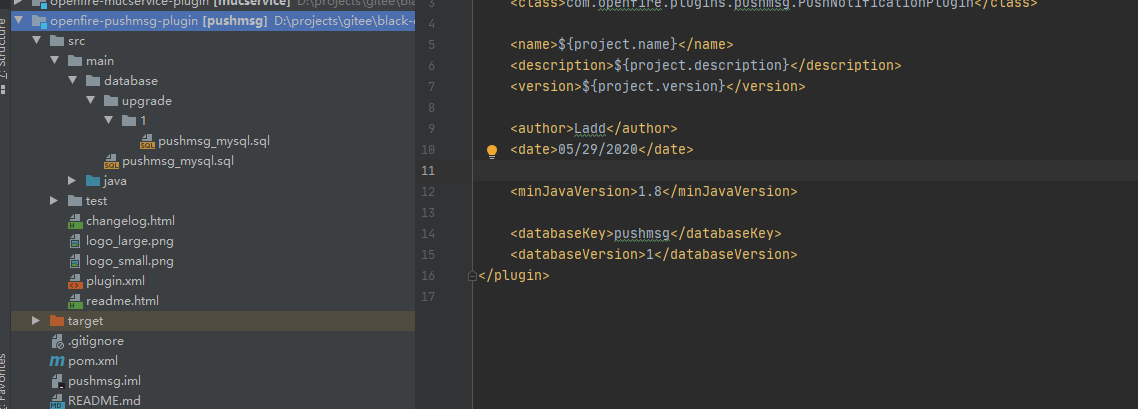Click the pushmsg.iml file icon
The height and width of the screenshot is (409, 1138).
57,381
